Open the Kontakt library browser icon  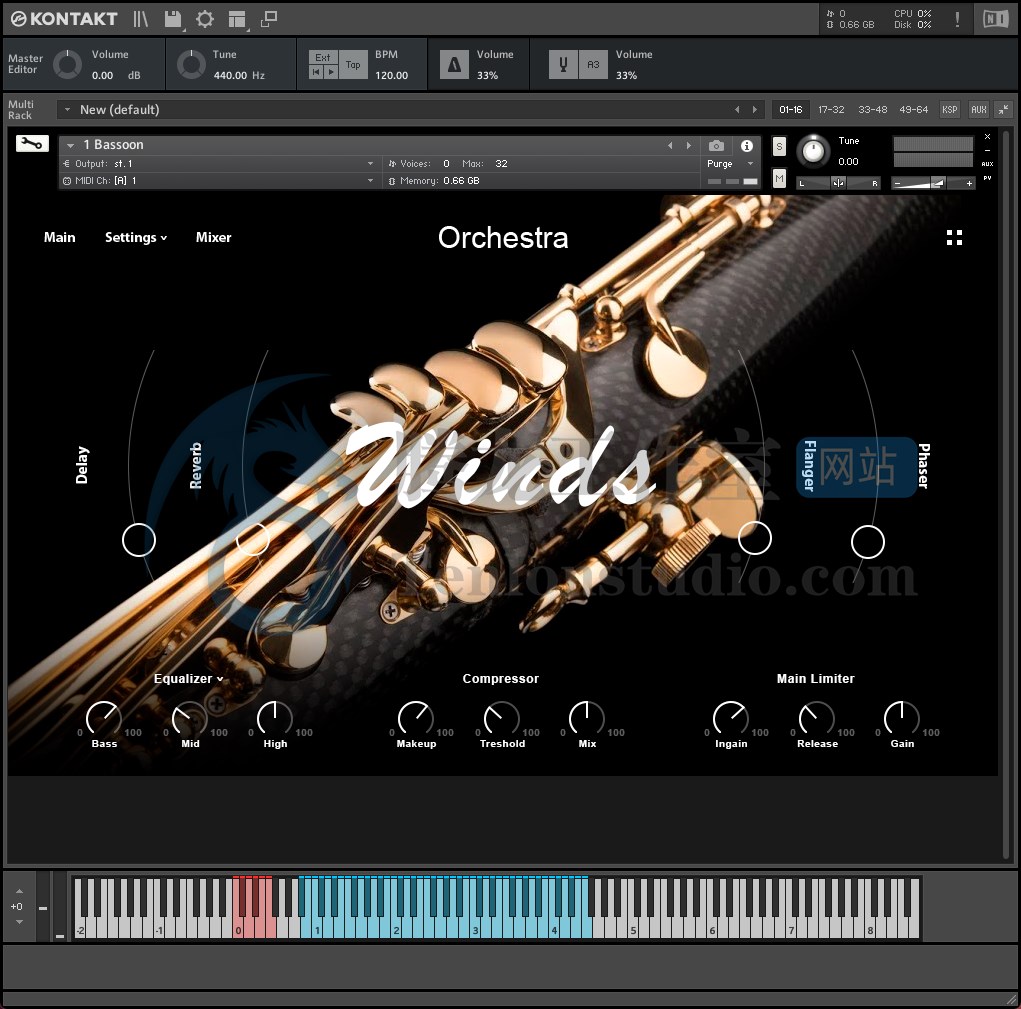[141, 19]
